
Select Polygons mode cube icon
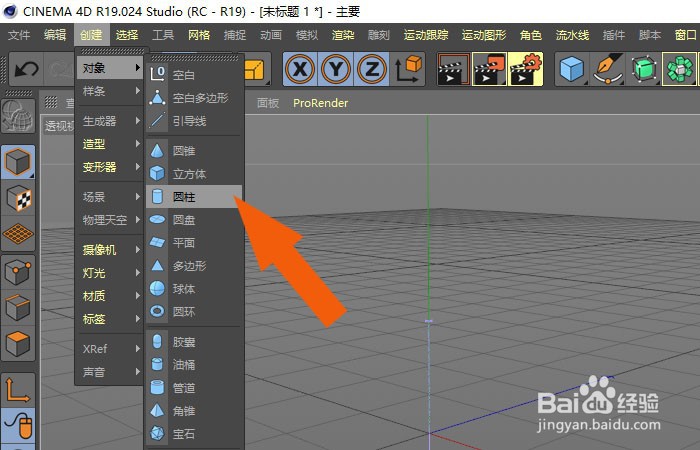18,344
